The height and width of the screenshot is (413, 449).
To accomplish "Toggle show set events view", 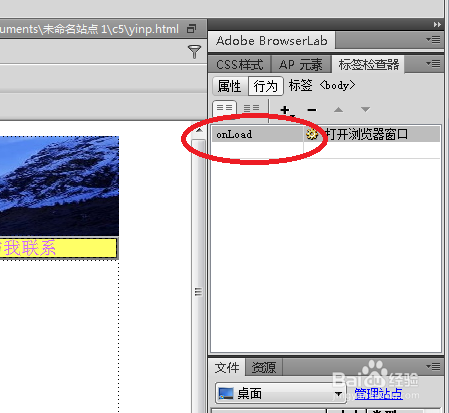I will click(224, 108).
